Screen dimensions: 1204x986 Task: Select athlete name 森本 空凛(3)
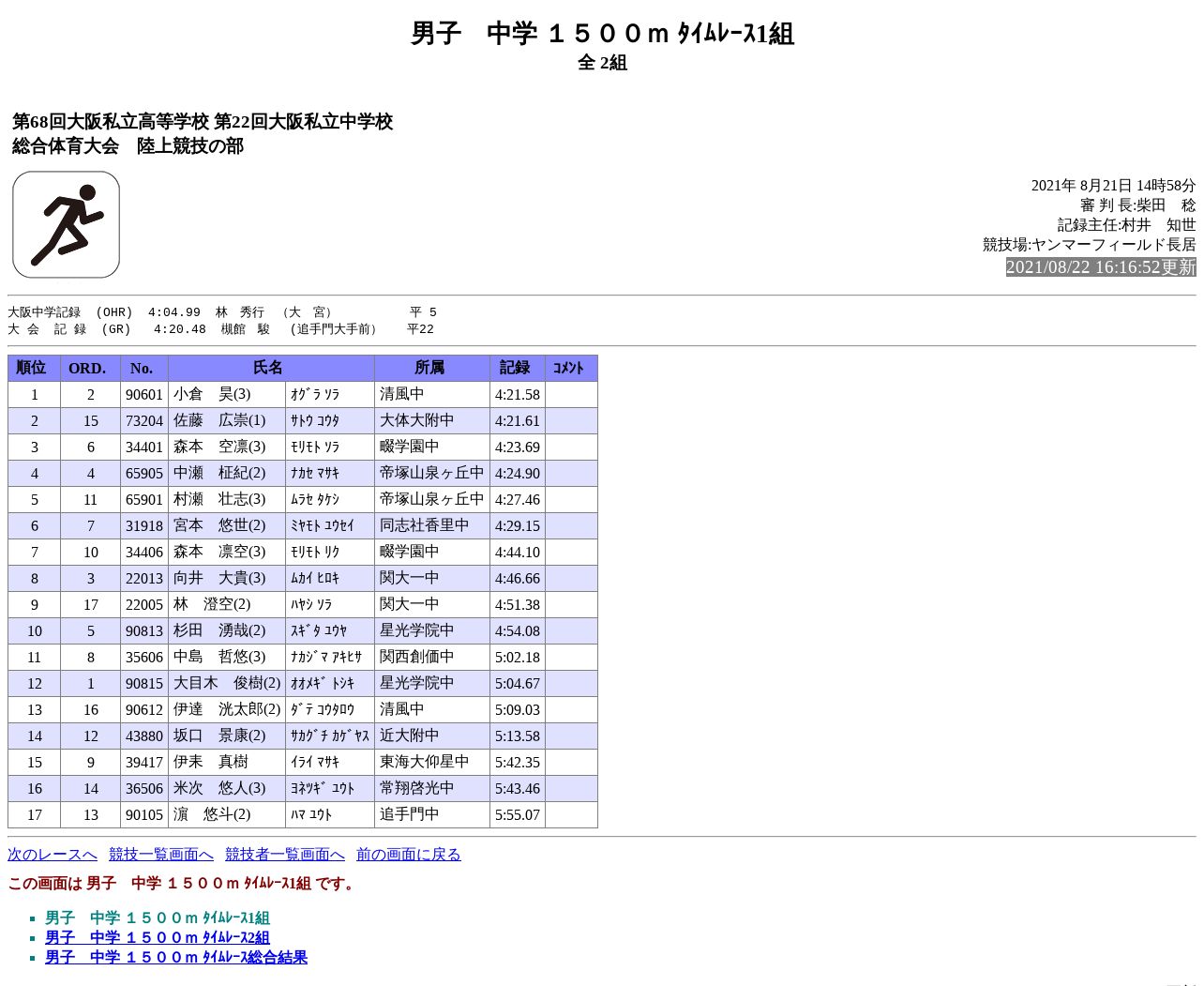tap(219, 447)
